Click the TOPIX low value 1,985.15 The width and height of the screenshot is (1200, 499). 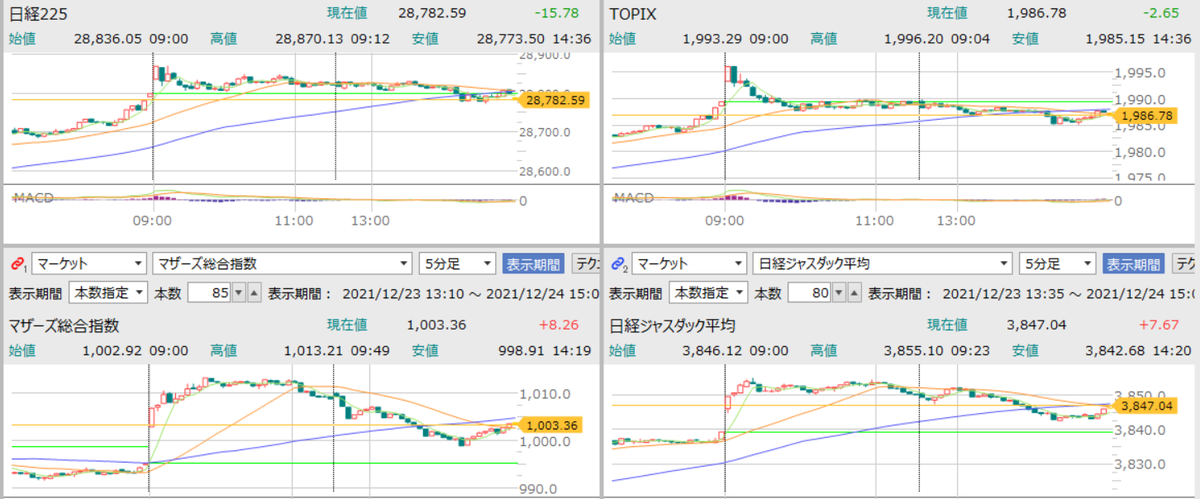[1115, 39]
